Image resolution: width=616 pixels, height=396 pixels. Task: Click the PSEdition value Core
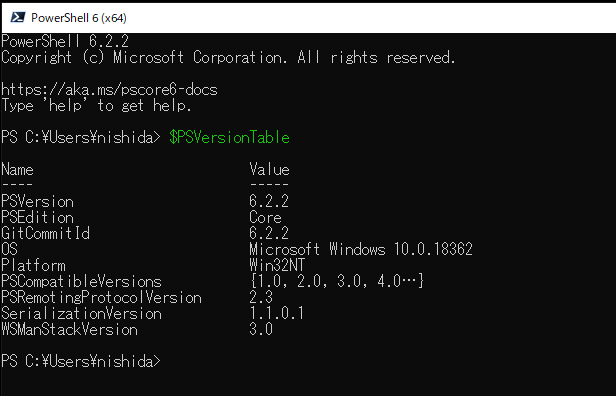pyautogui.click(x=265, y=218)
